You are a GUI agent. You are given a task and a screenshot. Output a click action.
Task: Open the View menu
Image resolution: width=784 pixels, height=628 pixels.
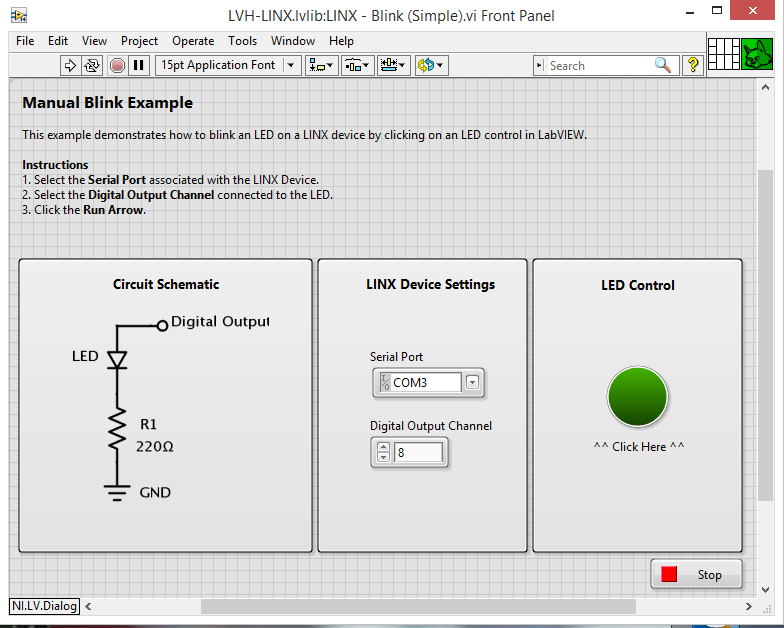[x=94, y=41]
